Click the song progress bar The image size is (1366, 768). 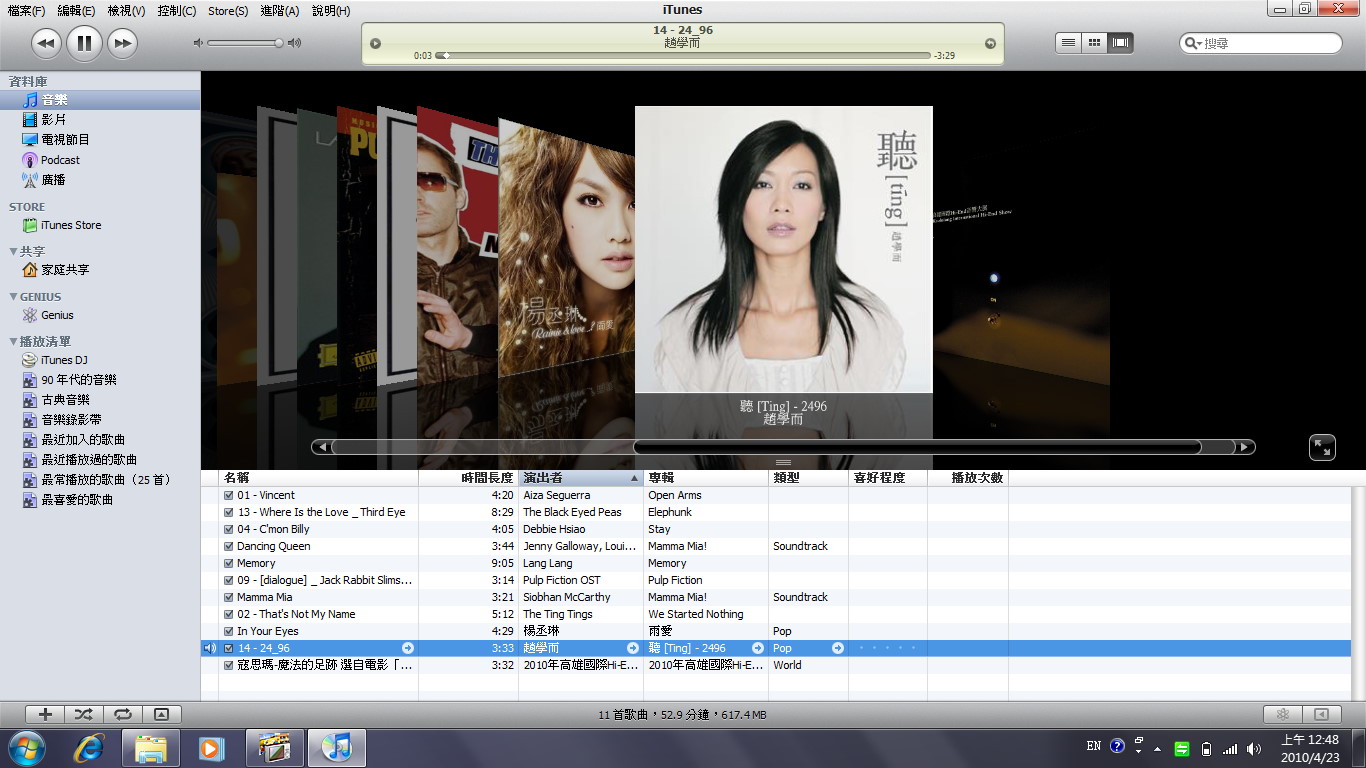click(x=682, y=56)
